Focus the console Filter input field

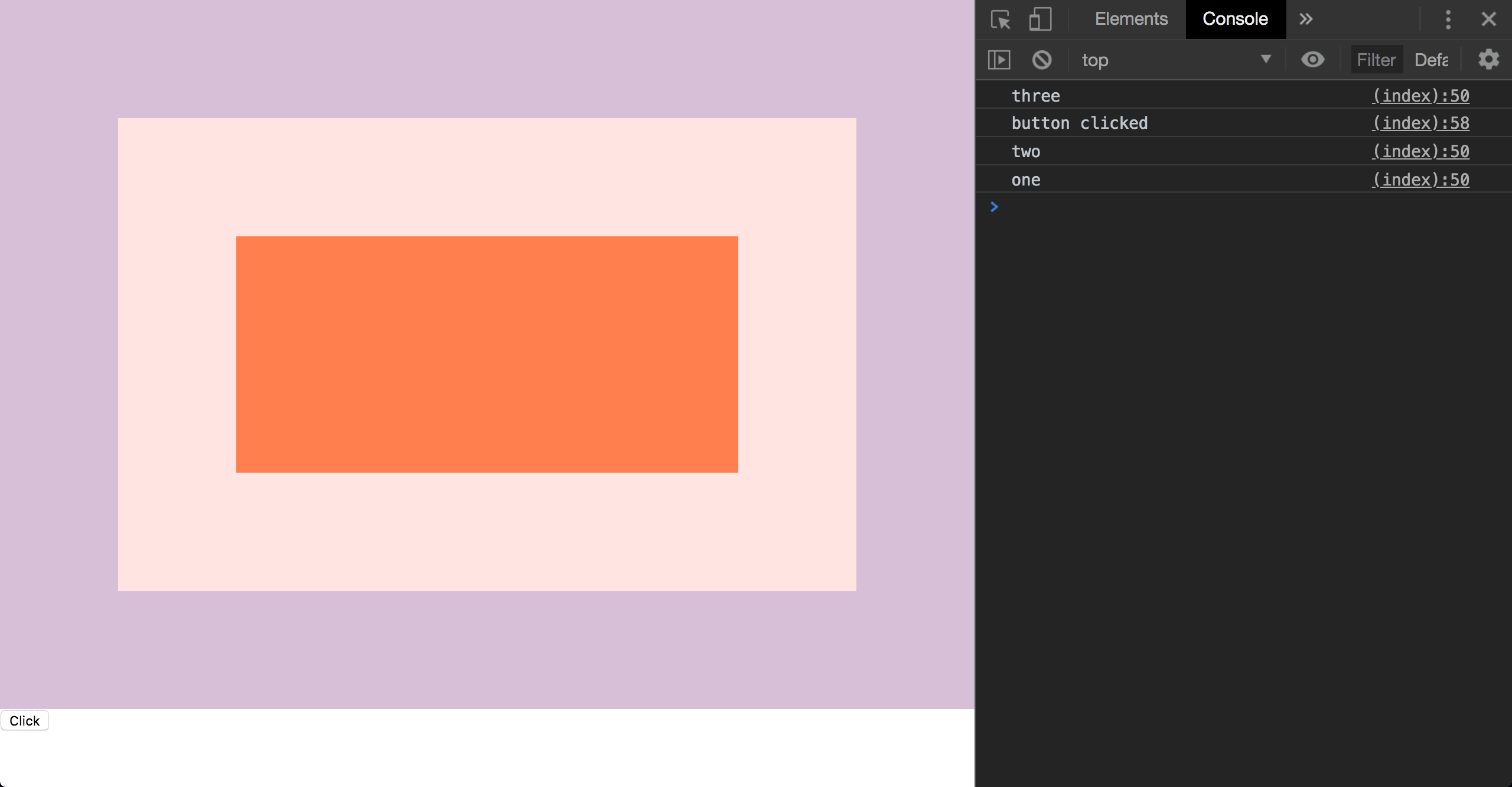1376,60
